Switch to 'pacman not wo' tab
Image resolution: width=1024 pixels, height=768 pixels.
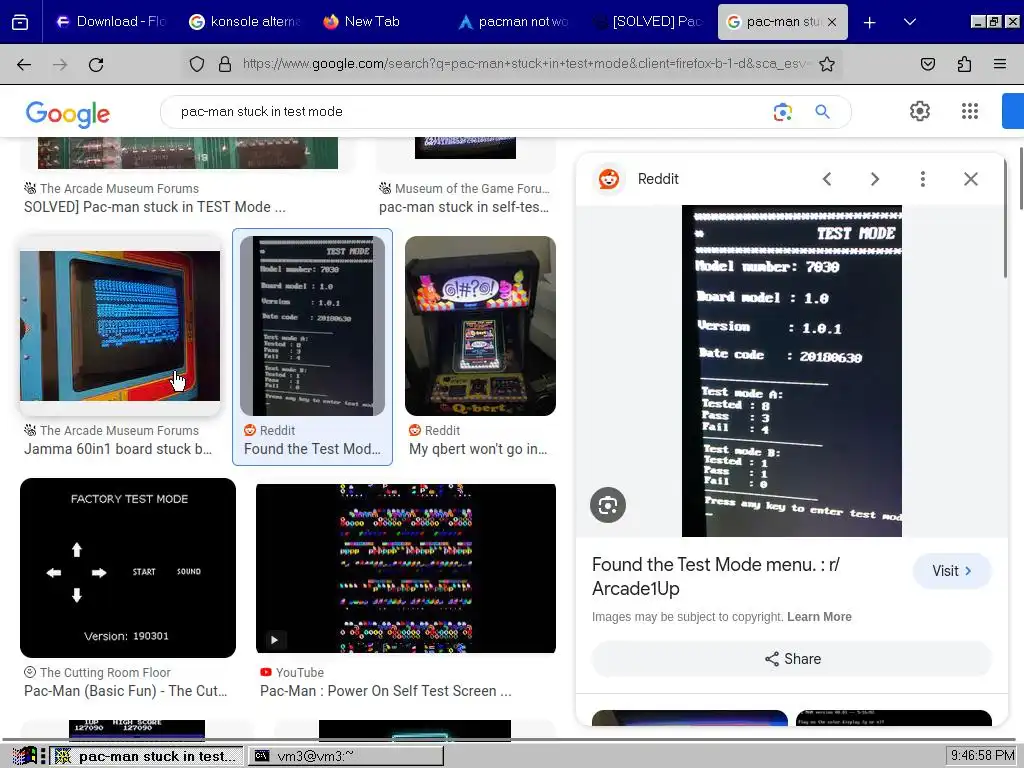pos(513,22)
